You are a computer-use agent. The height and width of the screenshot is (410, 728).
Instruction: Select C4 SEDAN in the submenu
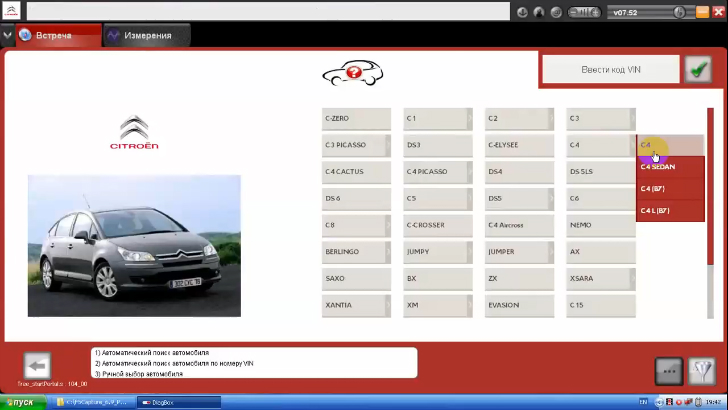[670, 167]
